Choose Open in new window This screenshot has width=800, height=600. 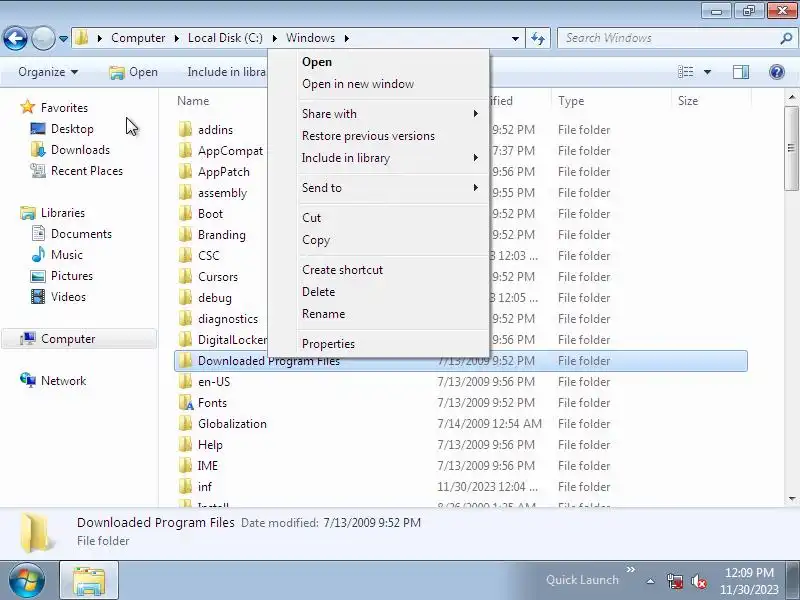tap(379, 84)
